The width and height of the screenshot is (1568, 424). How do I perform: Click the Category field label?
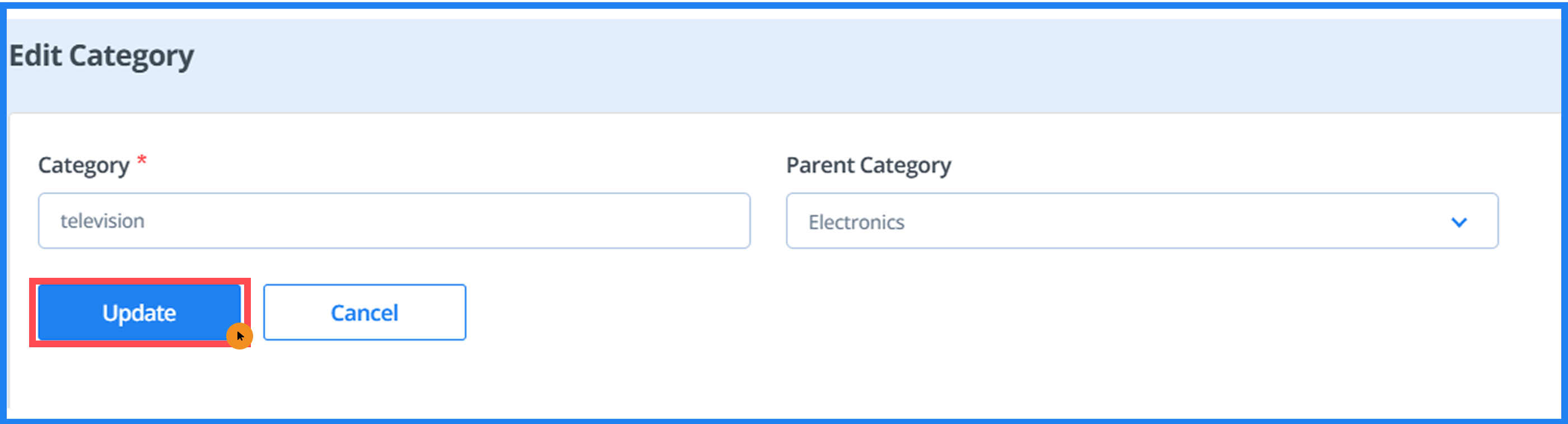[83, 165]
